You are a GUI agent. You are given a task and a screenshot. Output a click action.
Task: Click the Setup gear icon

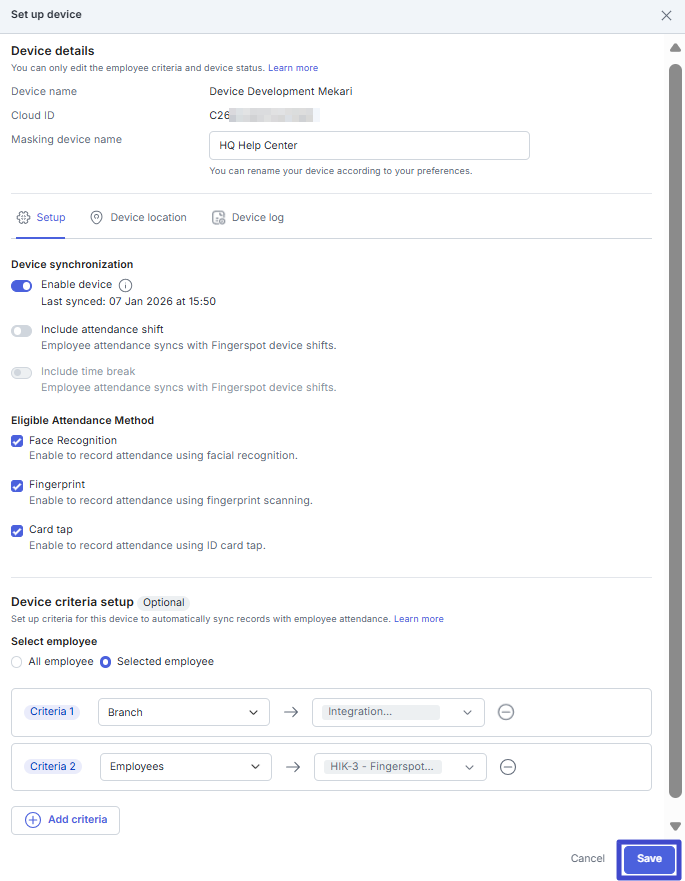pyautogui.click(x=24, y=217)
